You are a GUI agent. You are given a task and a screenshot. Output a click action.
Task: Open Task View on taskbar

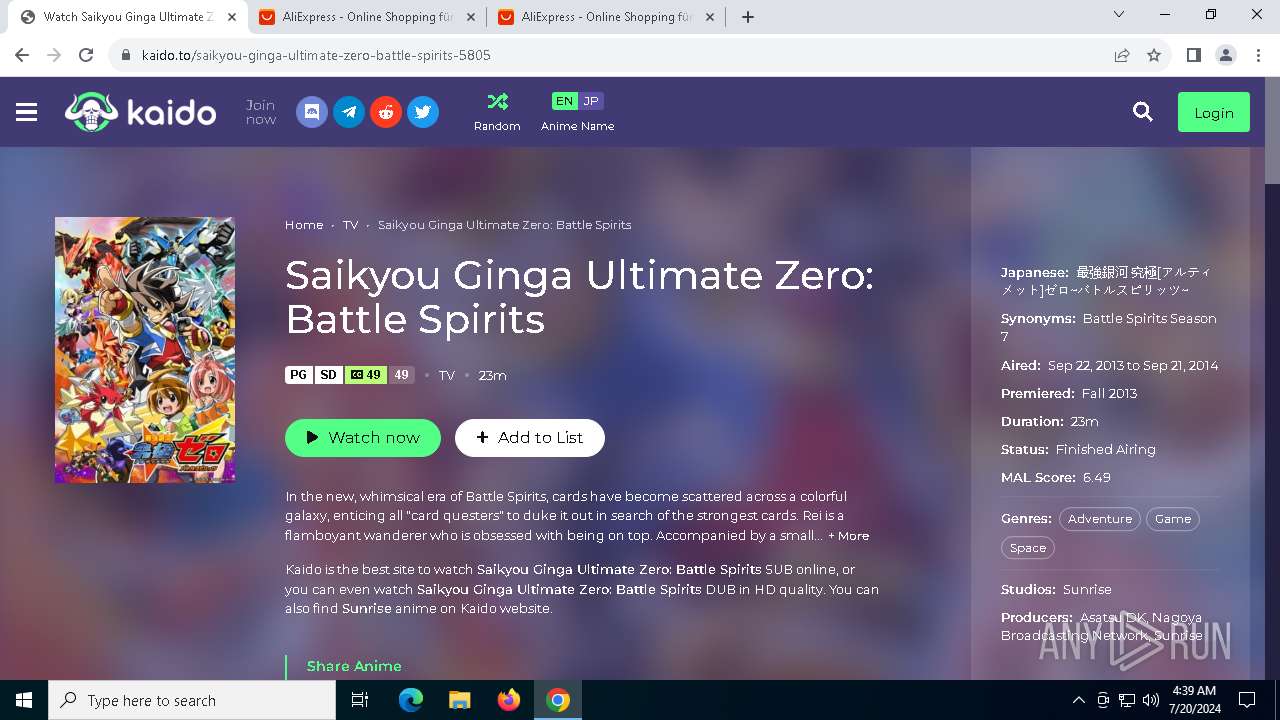(360, 700)
